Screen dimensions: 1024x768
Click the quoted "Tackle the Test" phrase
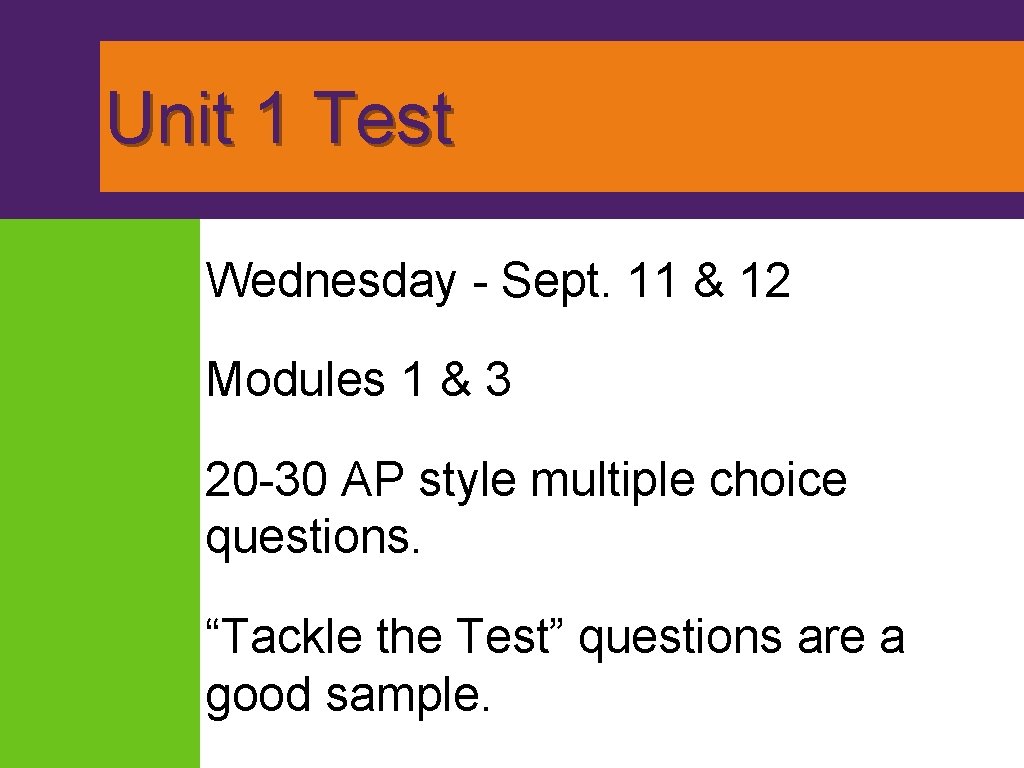click(386, 636)
